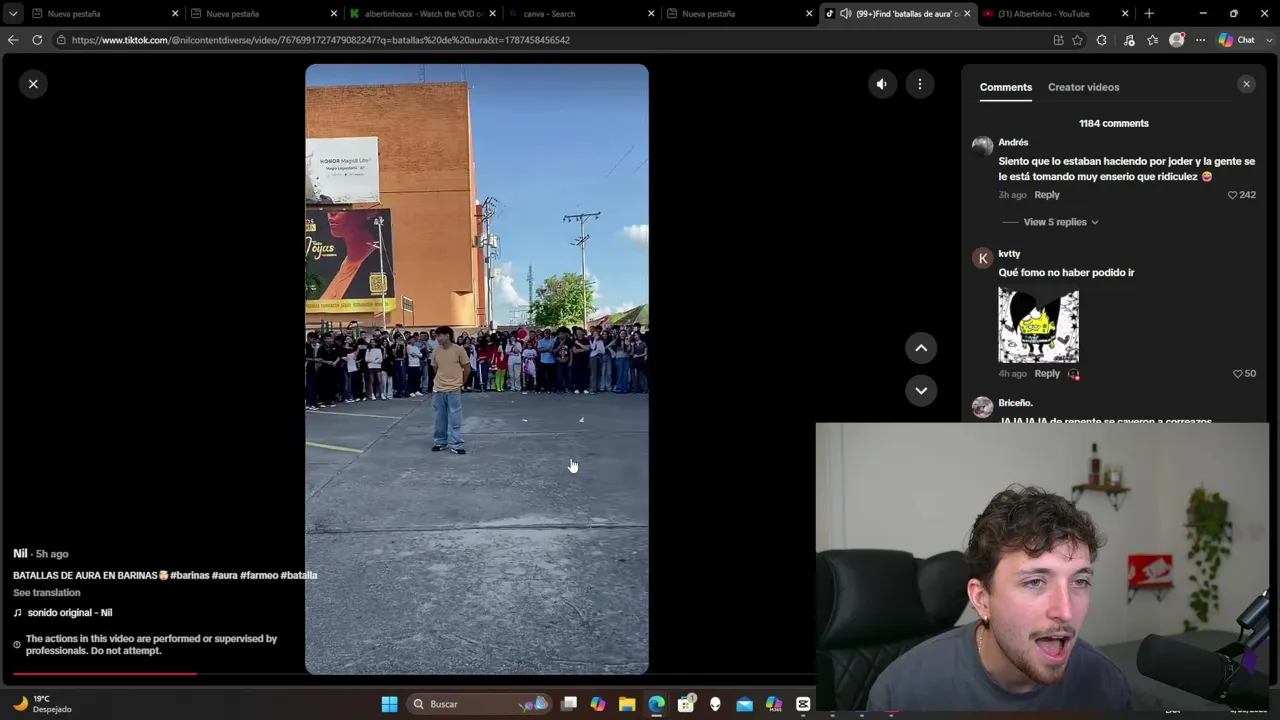Open the sticker image in kvtty's comment
This screenshot has width=1280, height=720.
click(1038, 325)
